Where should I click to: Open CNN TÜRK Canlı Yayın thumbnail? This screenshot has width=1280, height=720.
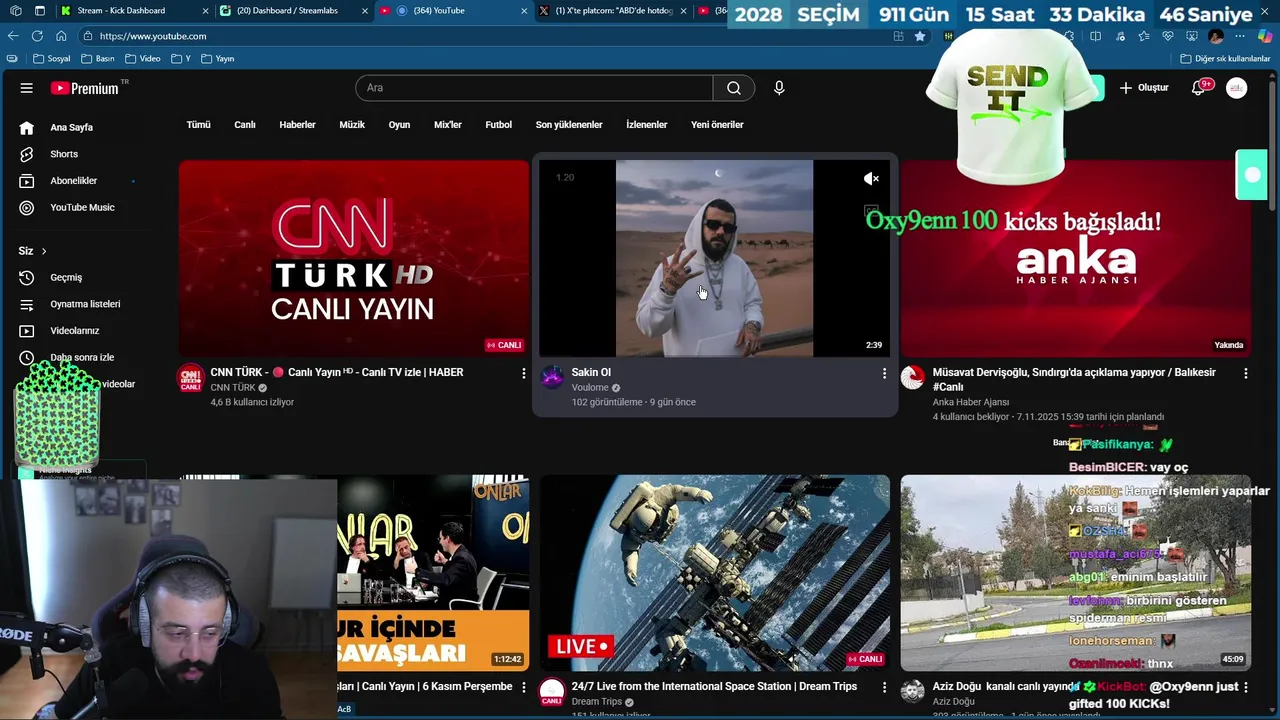[354, 258]
